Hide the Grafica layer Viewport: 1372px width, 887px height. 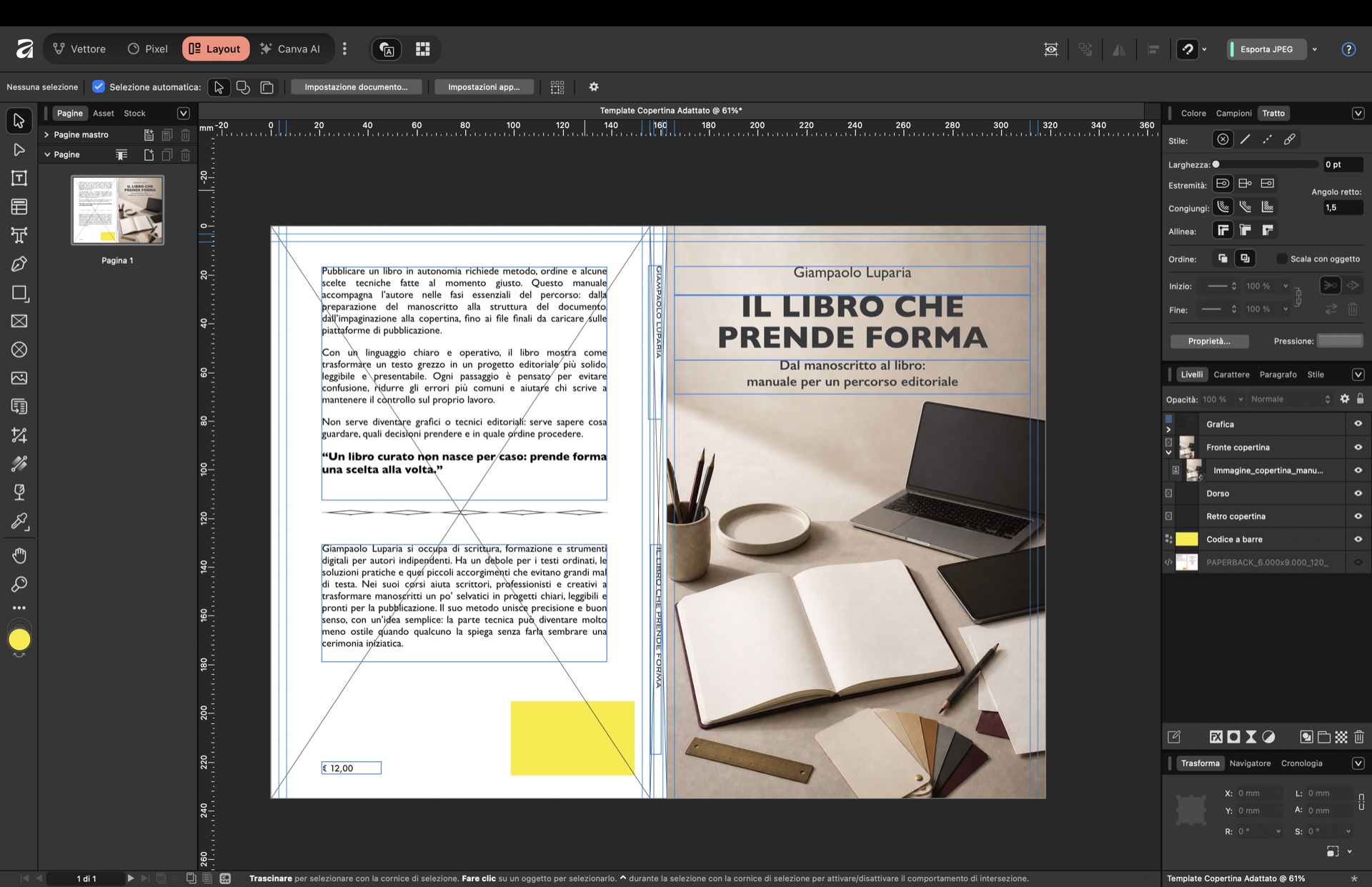(x=1358, y=424)
